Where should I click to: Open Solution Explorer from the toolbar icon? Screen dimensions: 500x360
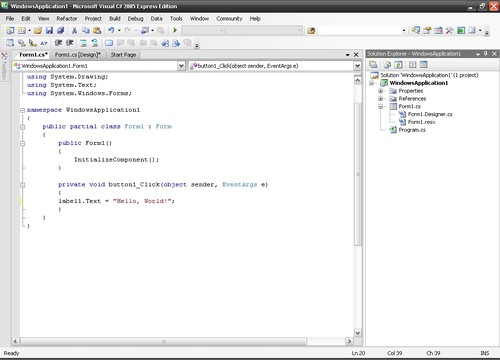(x=416, y=31)
